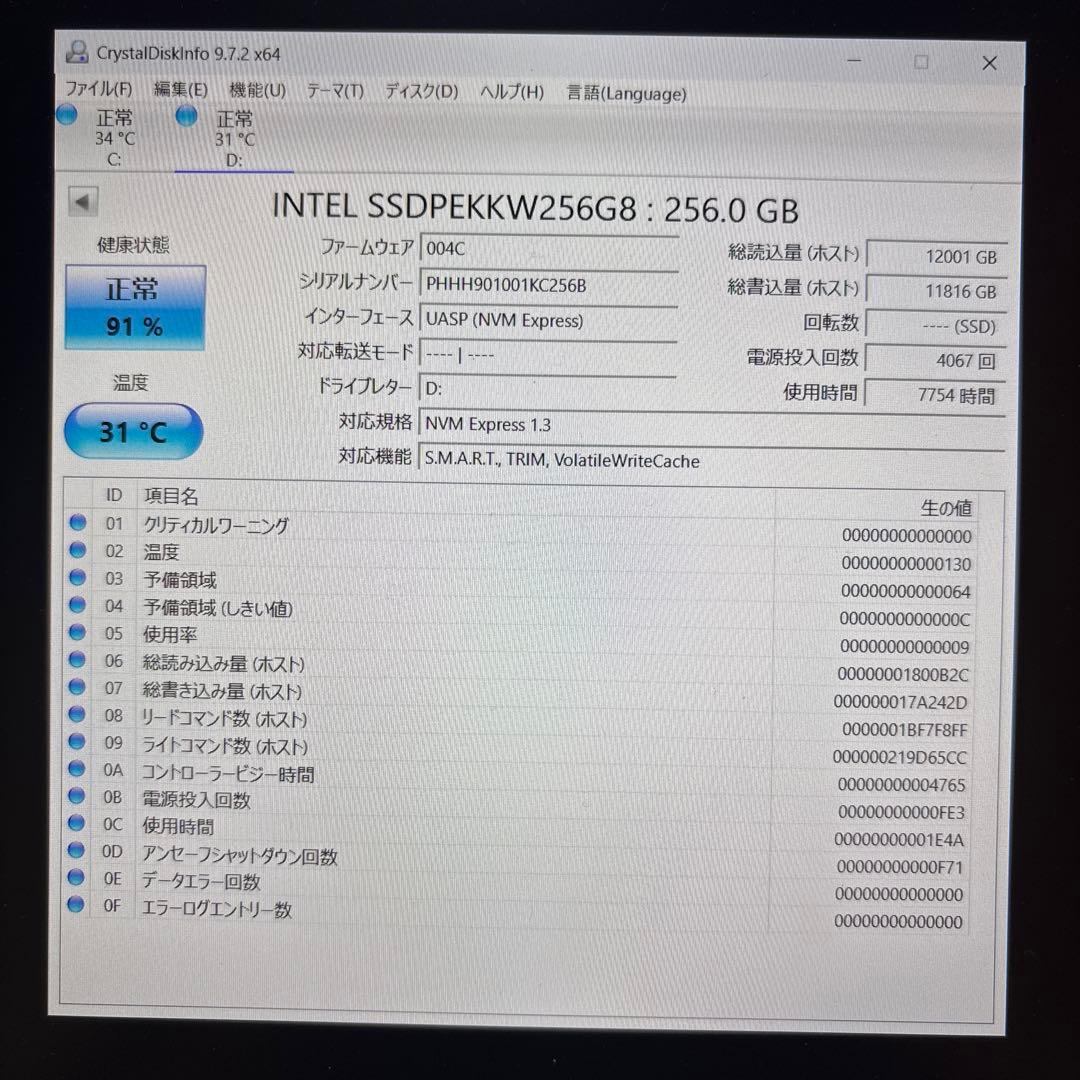Click the status indicator next to 温度 attribute
This screenshot has height=1080, width=1080.
coord(77,550)
